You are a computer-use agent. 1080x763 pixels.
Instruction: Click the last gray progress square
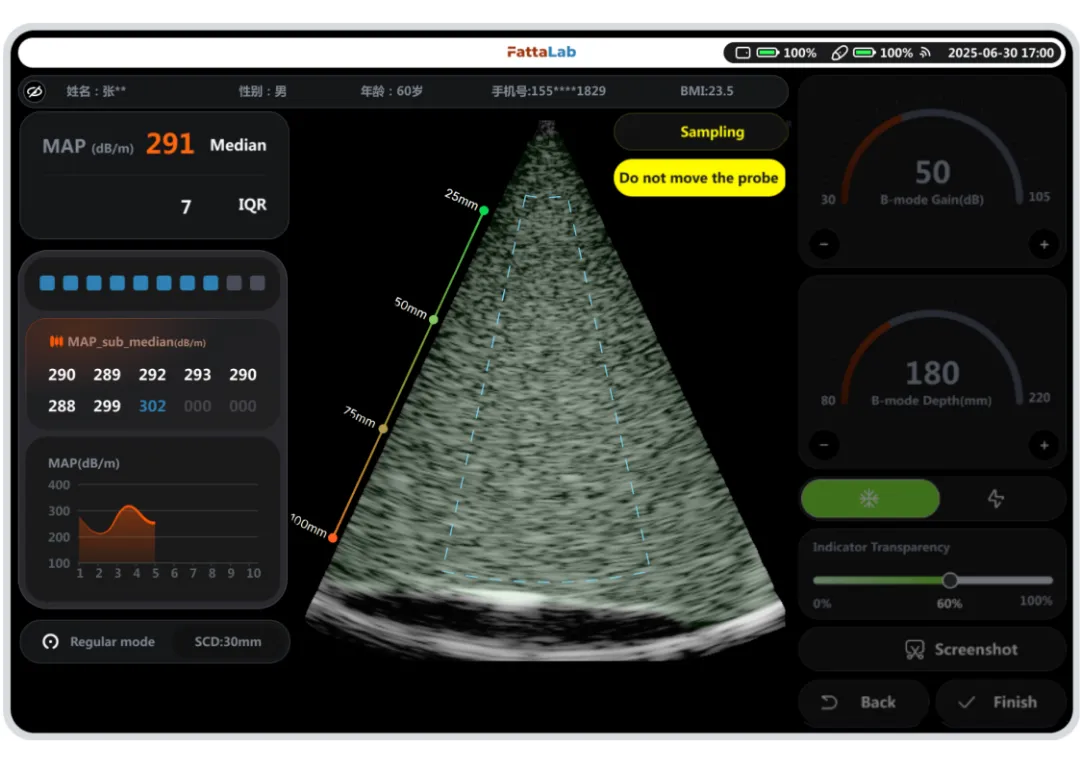point(258,283)
